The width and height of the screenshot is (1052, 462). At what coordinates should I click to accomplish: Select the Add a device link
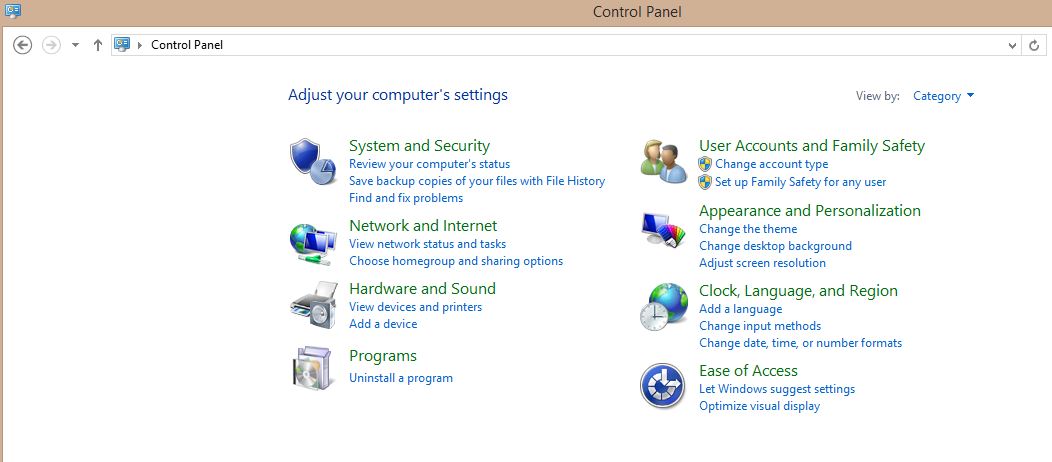(x=383, y=324)
